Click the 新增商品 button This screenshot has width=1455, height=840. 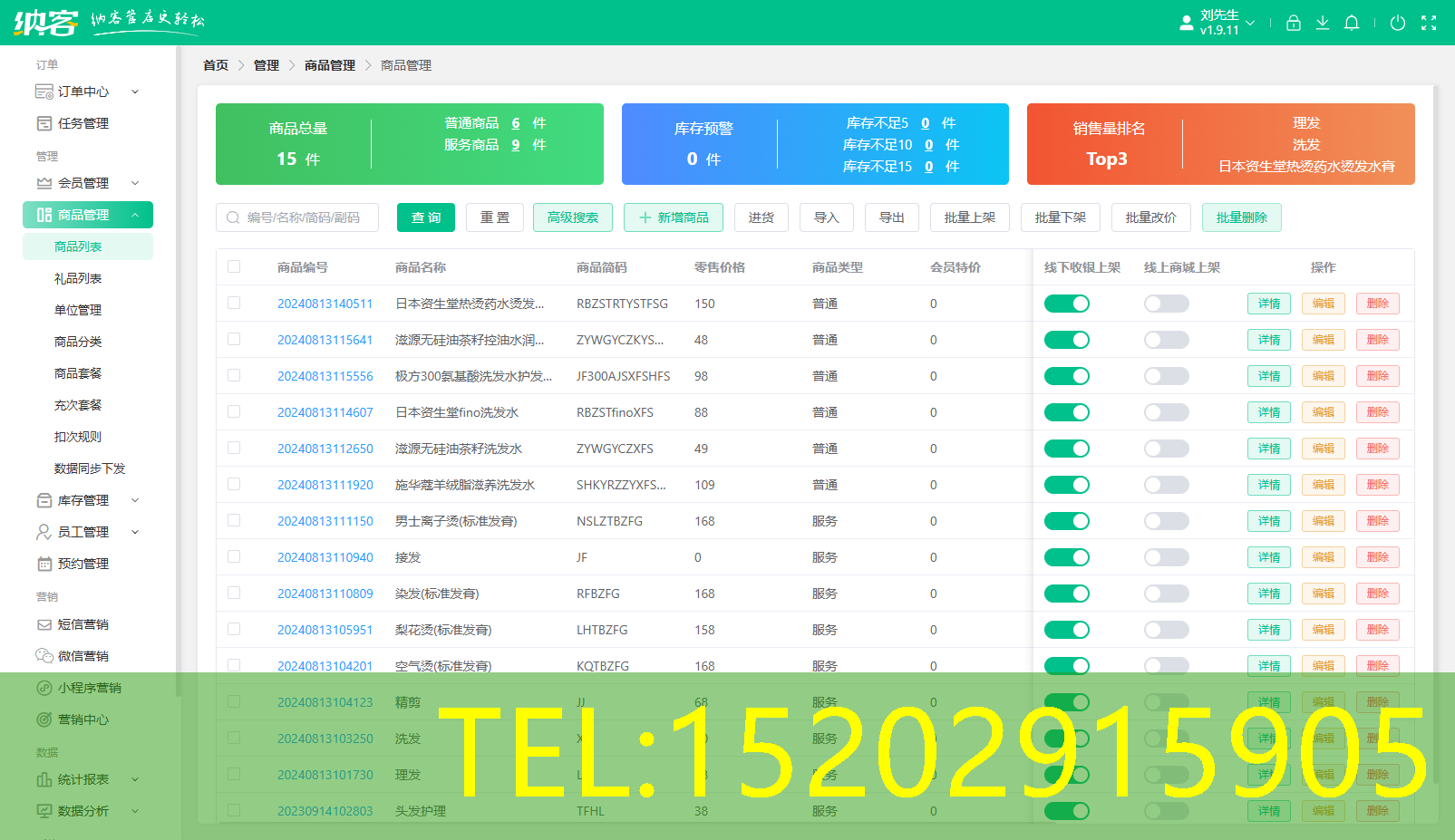pyautogui.click(x=674, y=217)
